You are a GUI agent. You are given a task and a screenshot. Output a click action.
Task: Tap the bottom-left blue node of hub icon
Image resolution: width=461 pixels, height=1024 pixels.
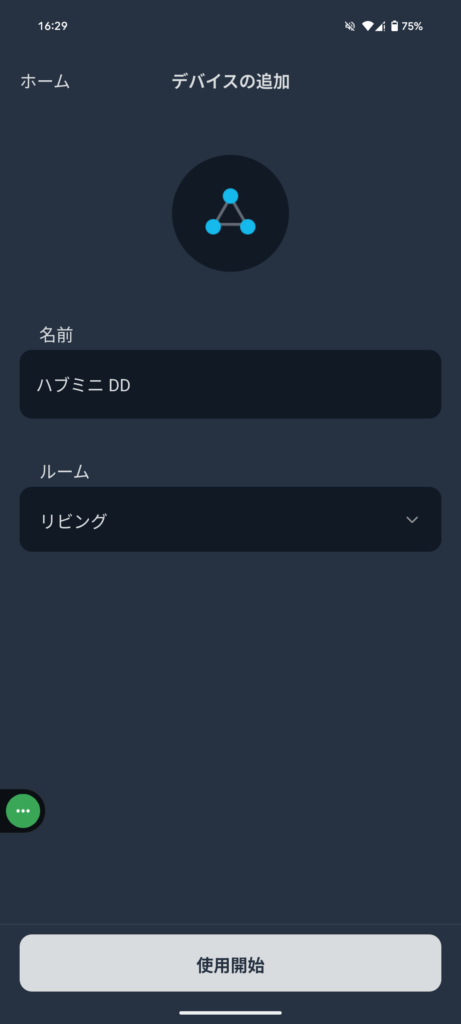pyautogui.click(x=213, y=227)
